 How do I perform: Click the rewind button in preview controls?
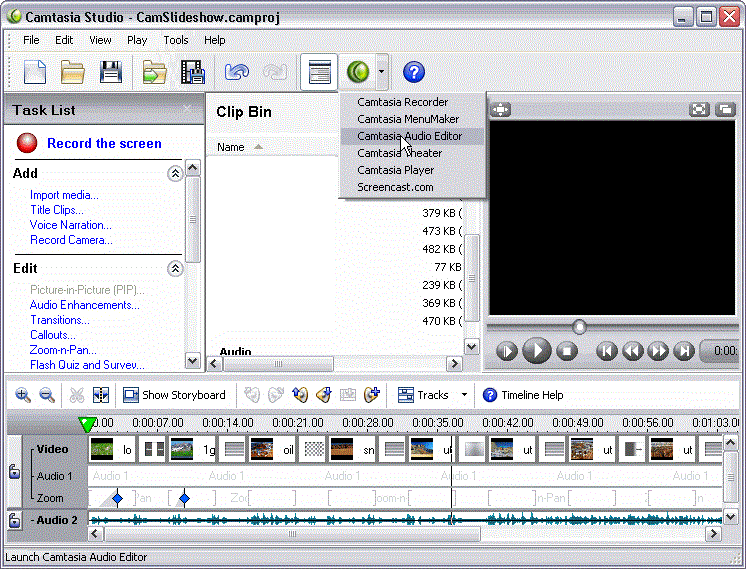click(x=632, y=352)
